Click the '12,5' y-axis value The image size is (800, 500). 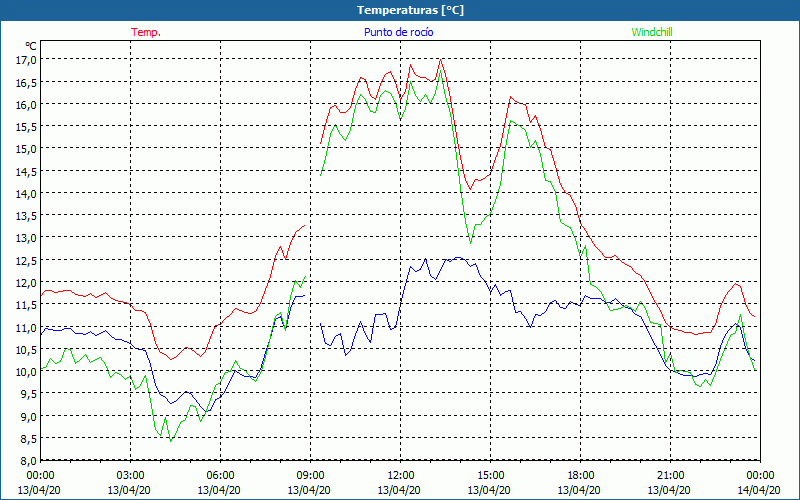(x=27, y=260)
